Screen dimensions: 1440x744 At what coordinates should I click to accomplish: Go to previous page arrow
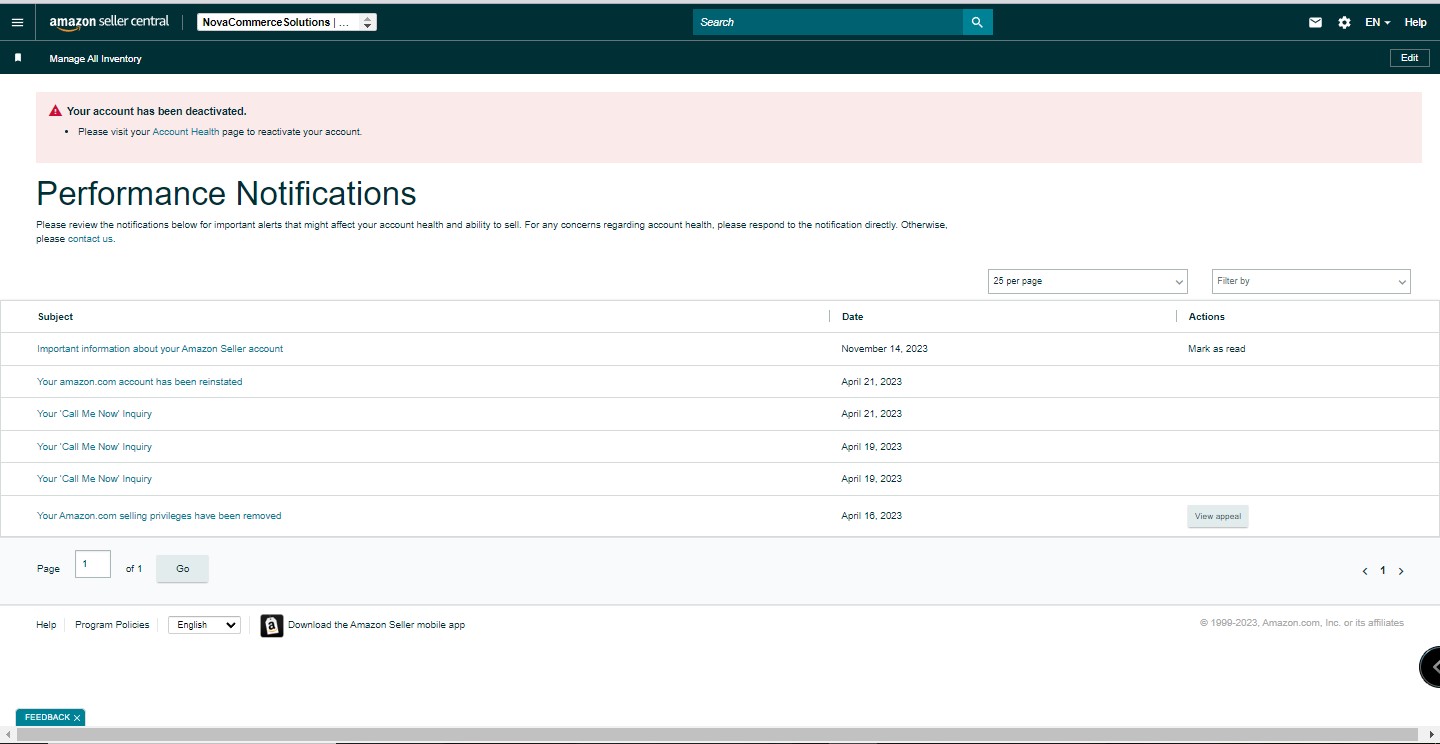click(1365, 571)
